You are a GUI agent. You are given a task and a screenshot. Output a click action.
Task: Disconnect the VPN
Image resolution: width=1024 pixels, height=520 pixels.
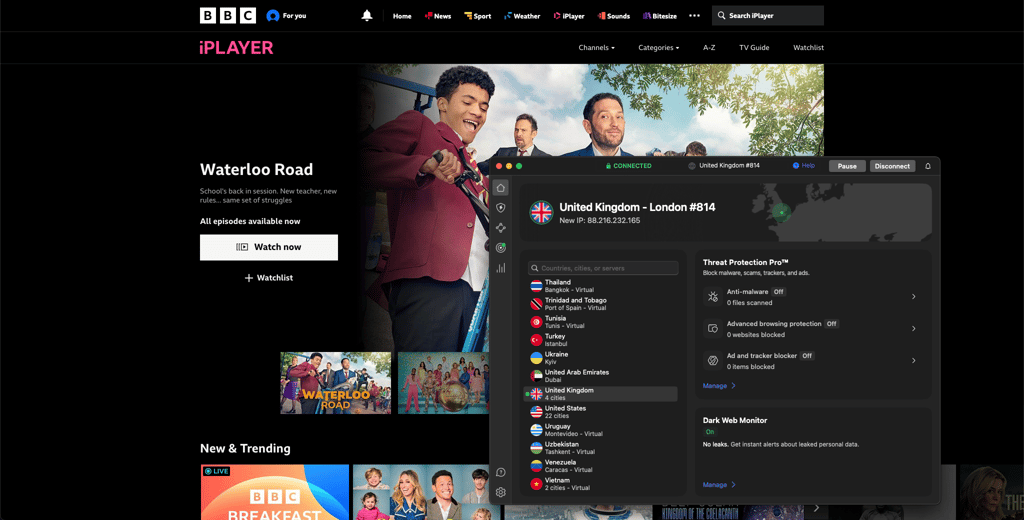click(892, 166)
